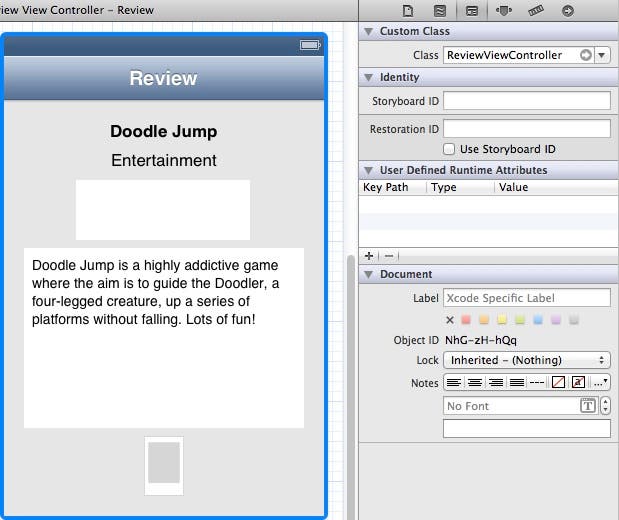Viewport: 619px width, 520px height.
Task: Open the font picker T button
Action: tap(588, 405)
